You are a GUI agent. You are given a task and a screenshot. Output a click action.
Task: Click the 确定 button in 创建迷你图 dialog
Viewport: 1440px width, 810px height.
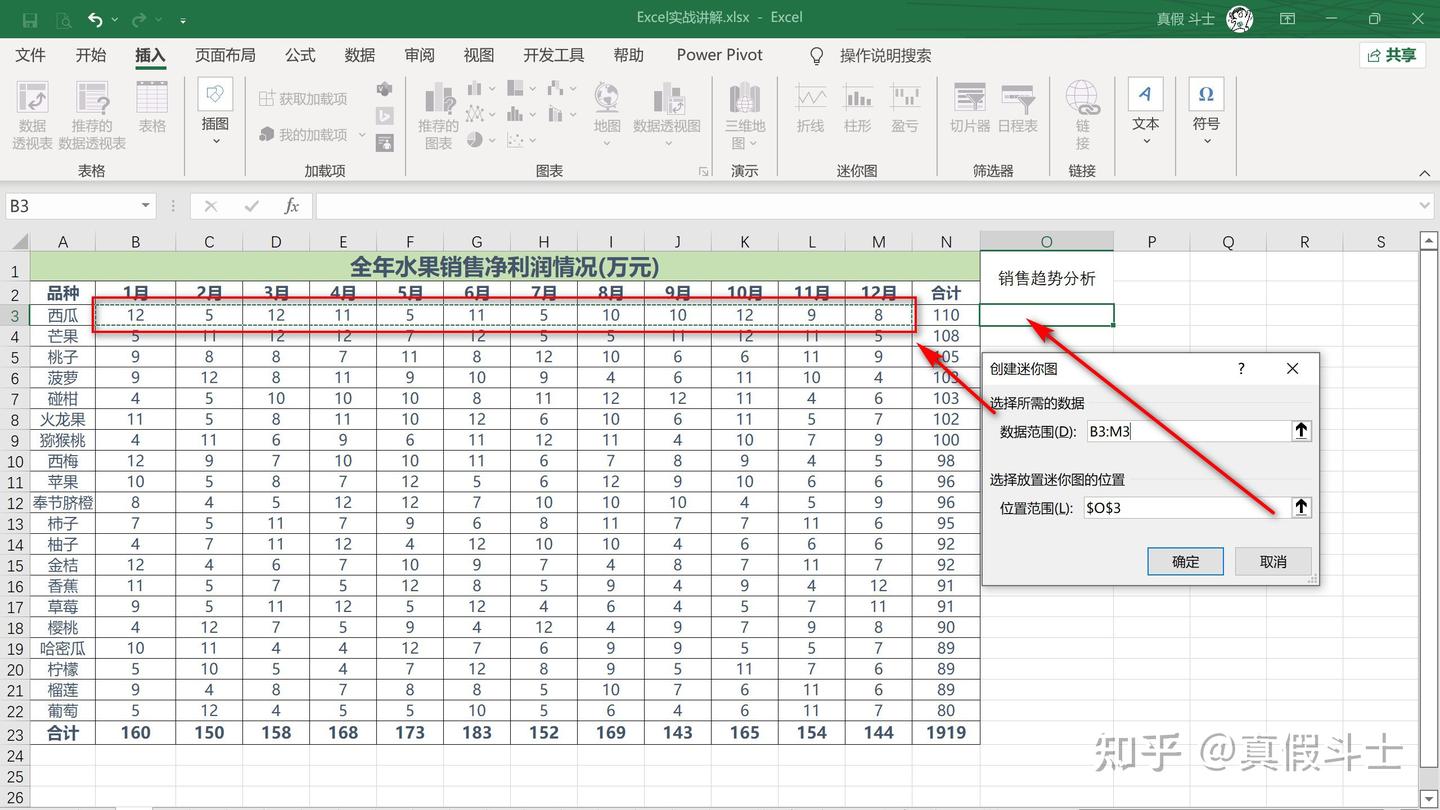(1185, 561)
